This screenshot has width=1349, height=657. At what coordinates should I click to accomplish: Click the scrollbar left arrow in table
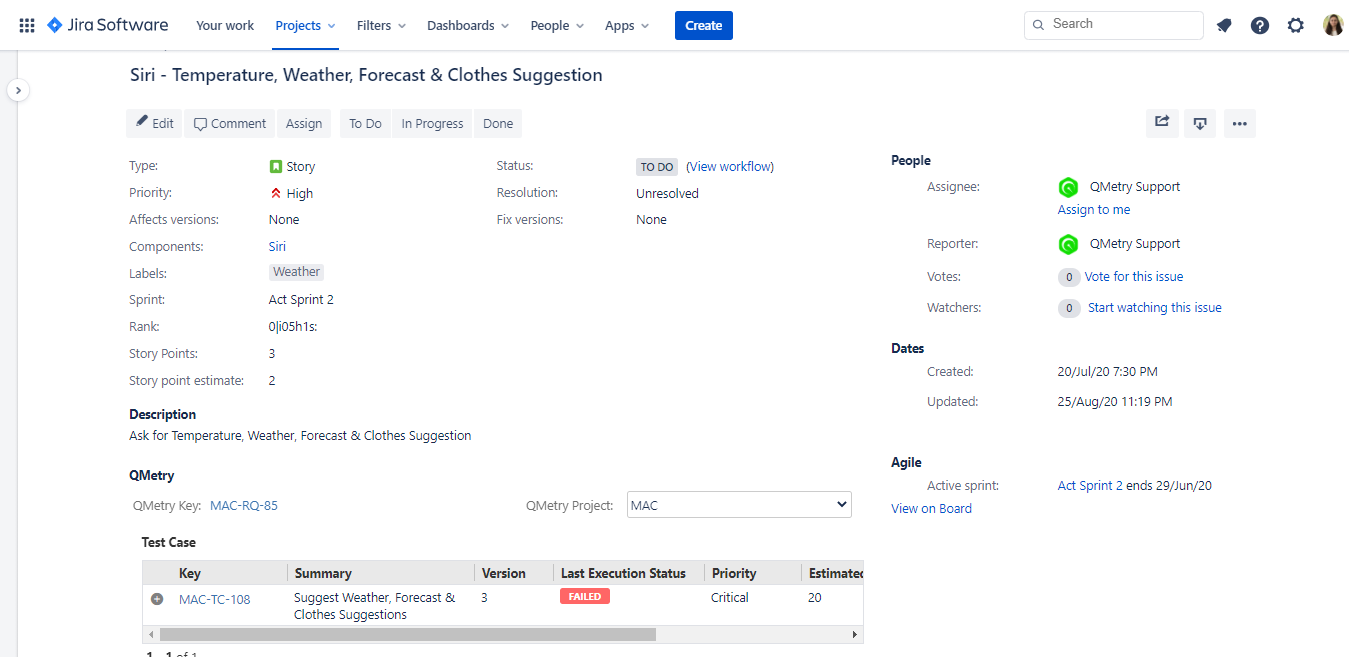151,635
